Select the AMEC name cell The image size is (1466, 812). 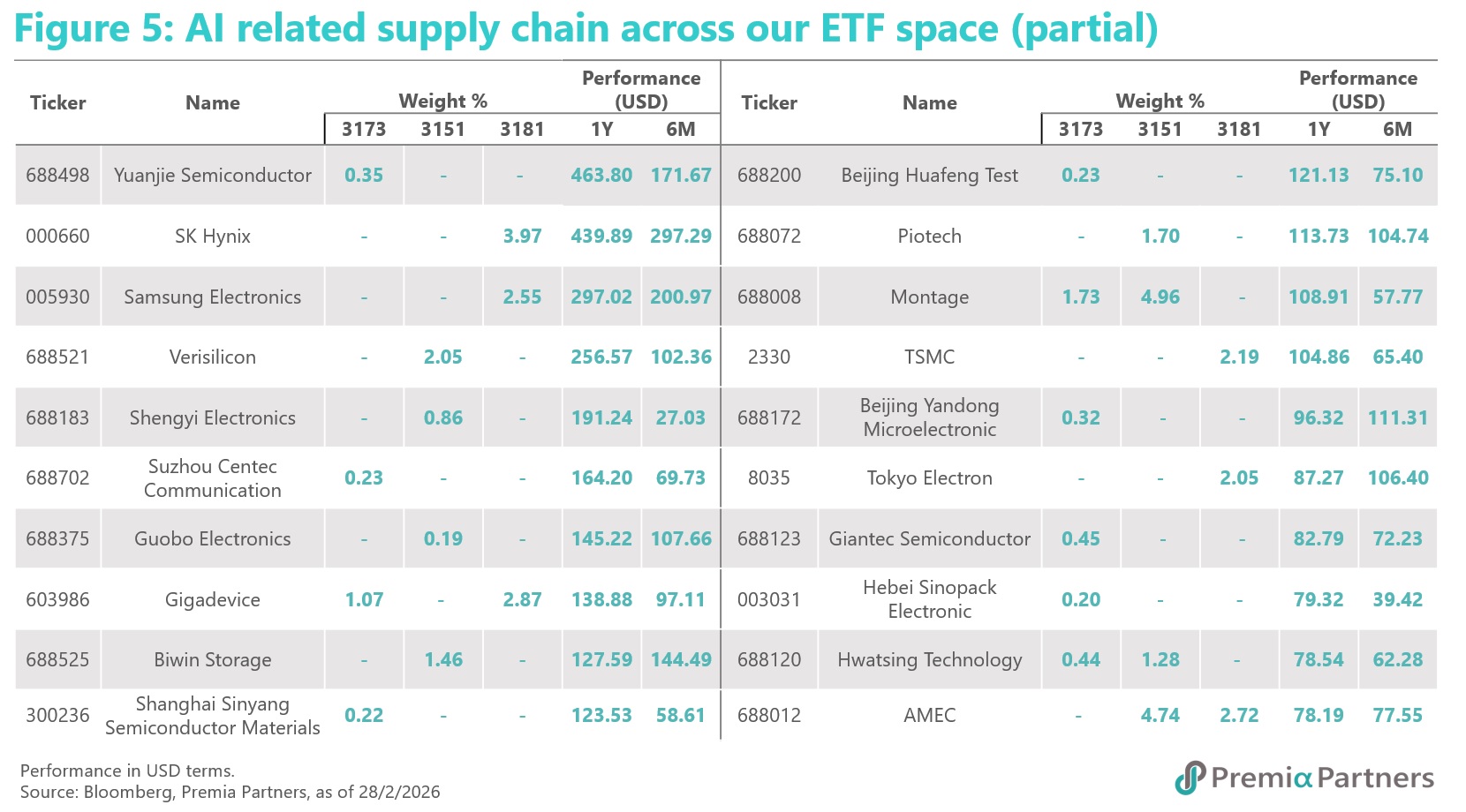[929, 716]
